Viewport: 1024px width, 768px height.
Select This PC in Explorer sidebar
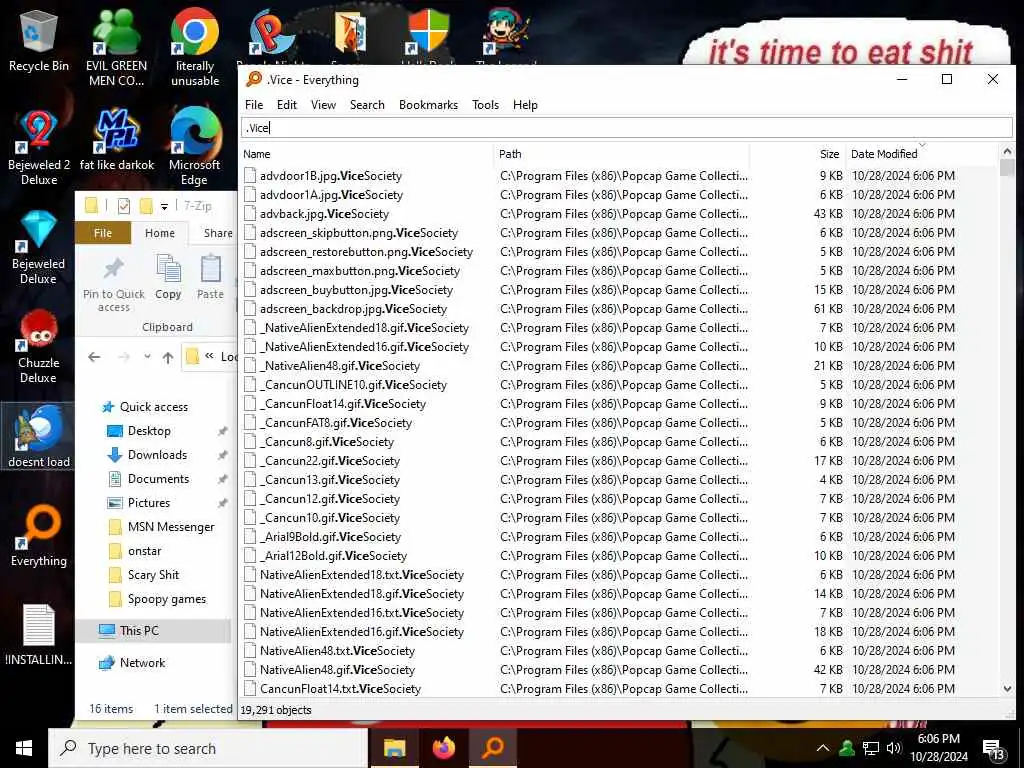pyautogui.click(x=139, y=631)
